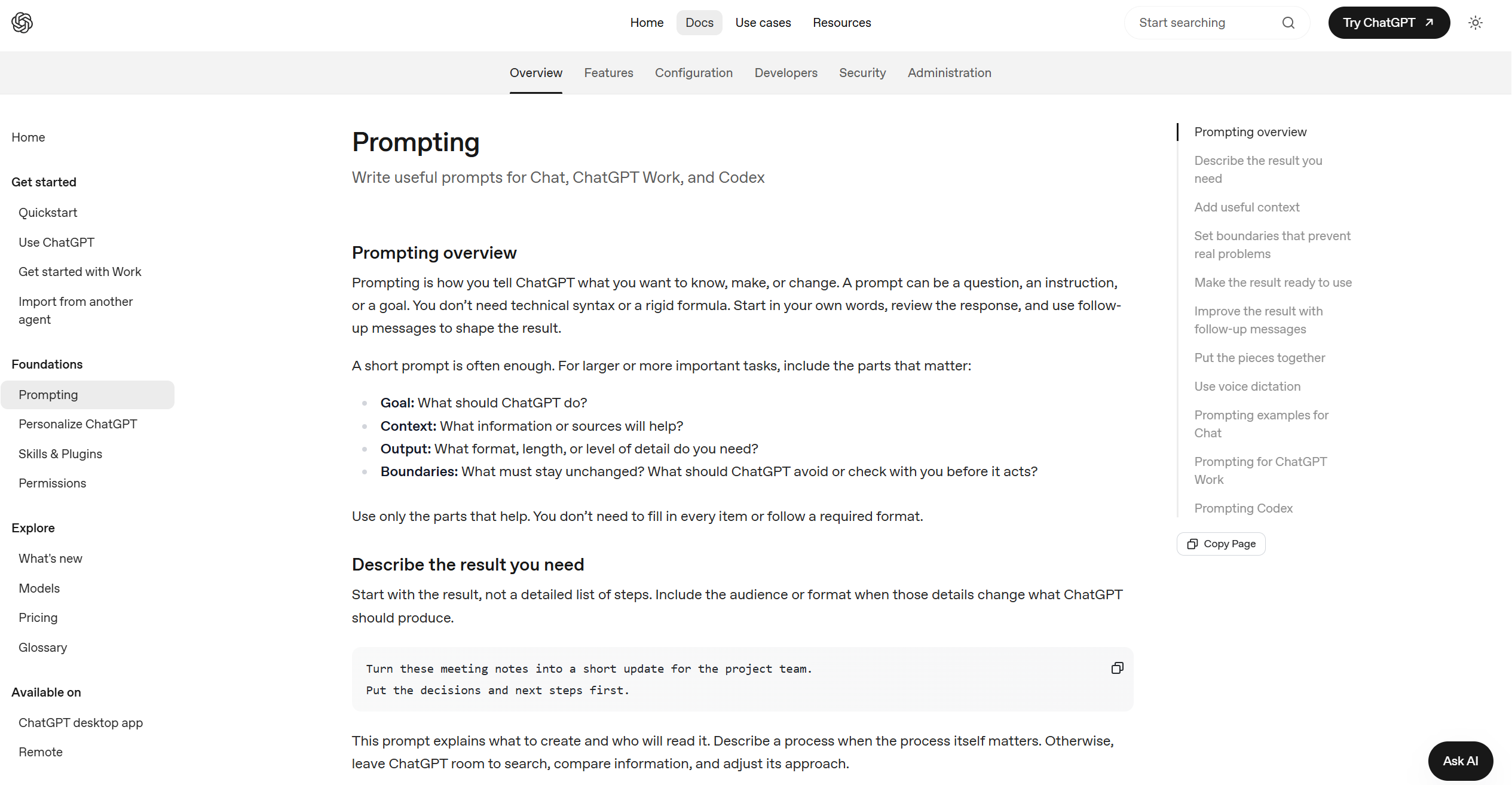Viewport: 1512px width, 785px height.
Task: Click the search magnifier icon
Action: coord(1288,23)
